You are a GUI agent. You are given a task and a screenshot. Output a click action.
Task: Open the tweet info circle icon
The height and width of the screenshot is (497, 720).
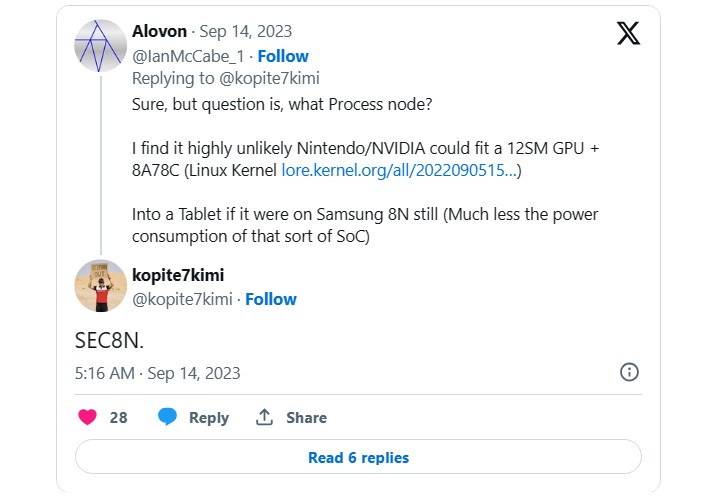629,372
